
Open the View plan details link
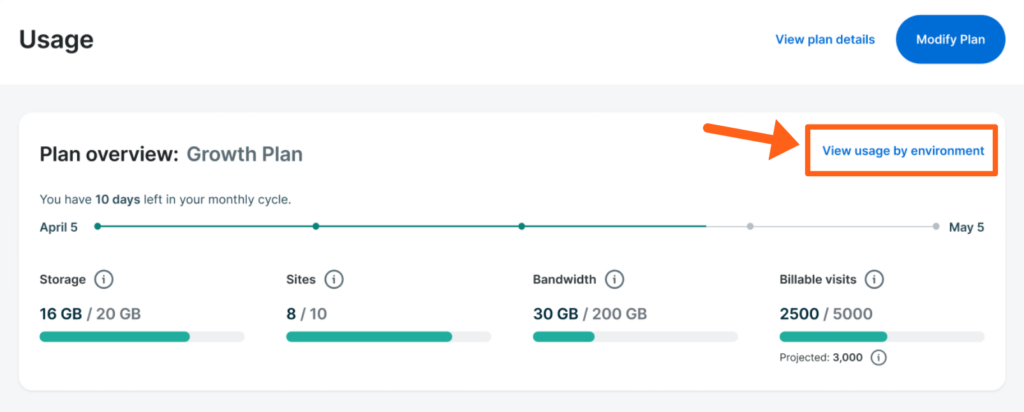825,40
